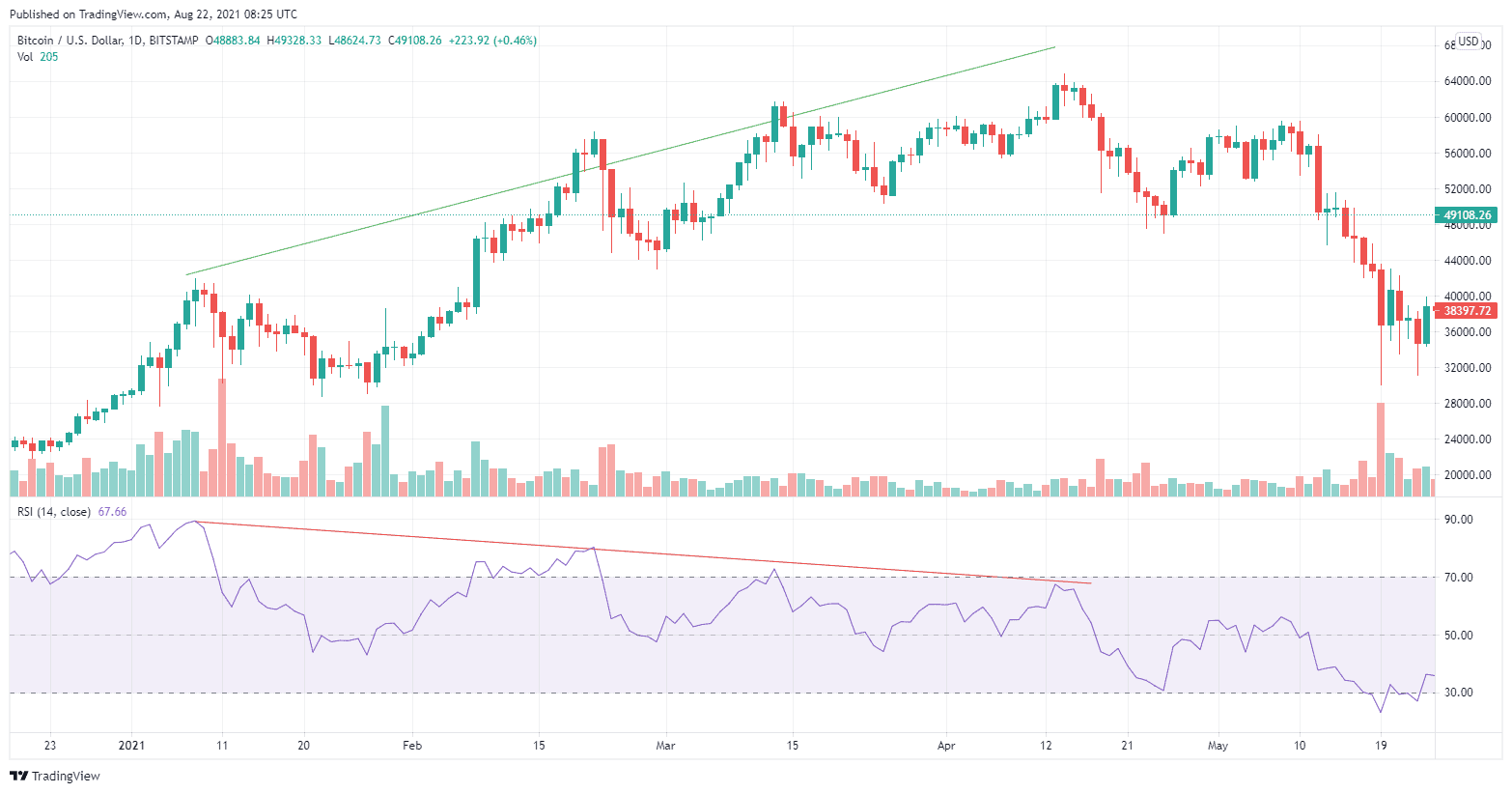Click the 56000.00 price axis label
Screen dimensions: 1512x793
[x=1468, y=154]
